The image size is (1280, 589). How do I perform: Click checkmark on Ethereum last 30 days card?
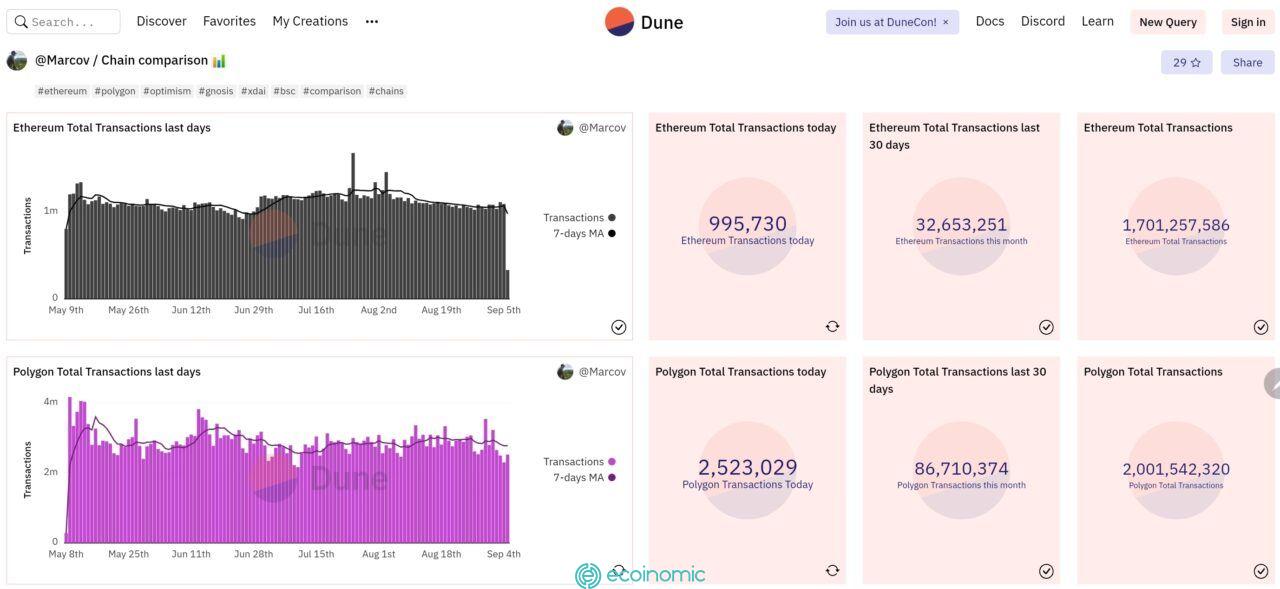point(1046,327)
